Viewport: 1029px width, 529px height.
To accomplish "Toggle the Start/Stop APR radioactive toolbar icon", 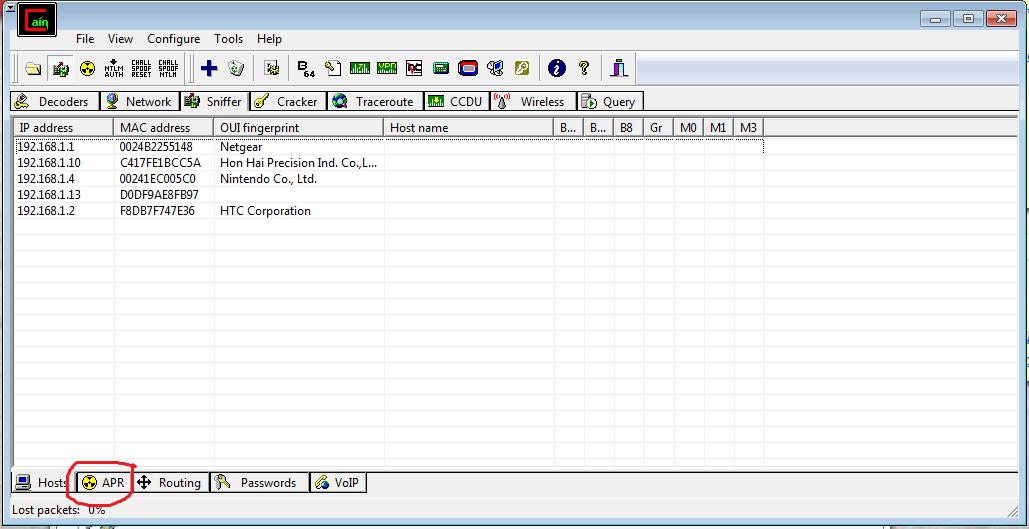I will click(87, 68).
